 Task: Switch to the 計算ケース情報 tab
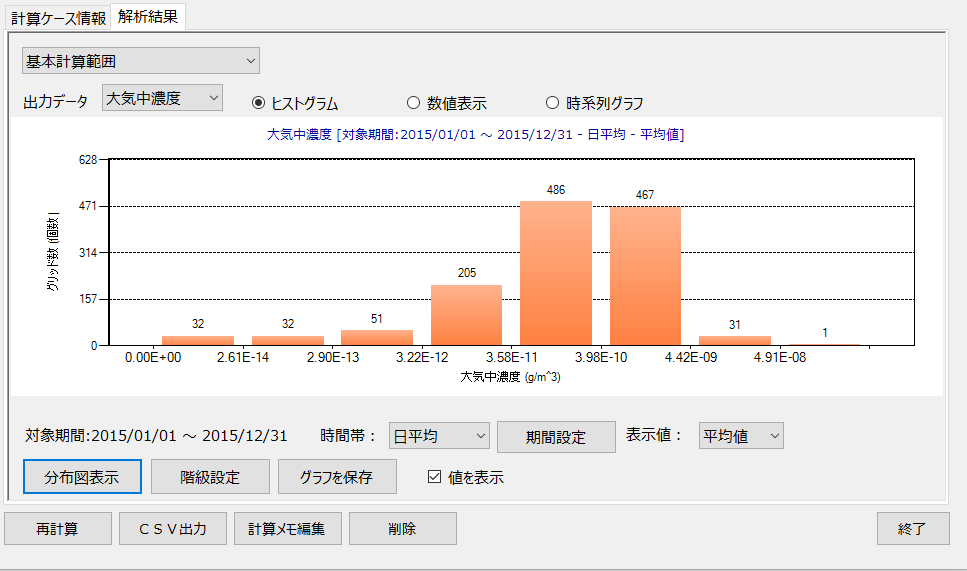(x=58, y=18)
